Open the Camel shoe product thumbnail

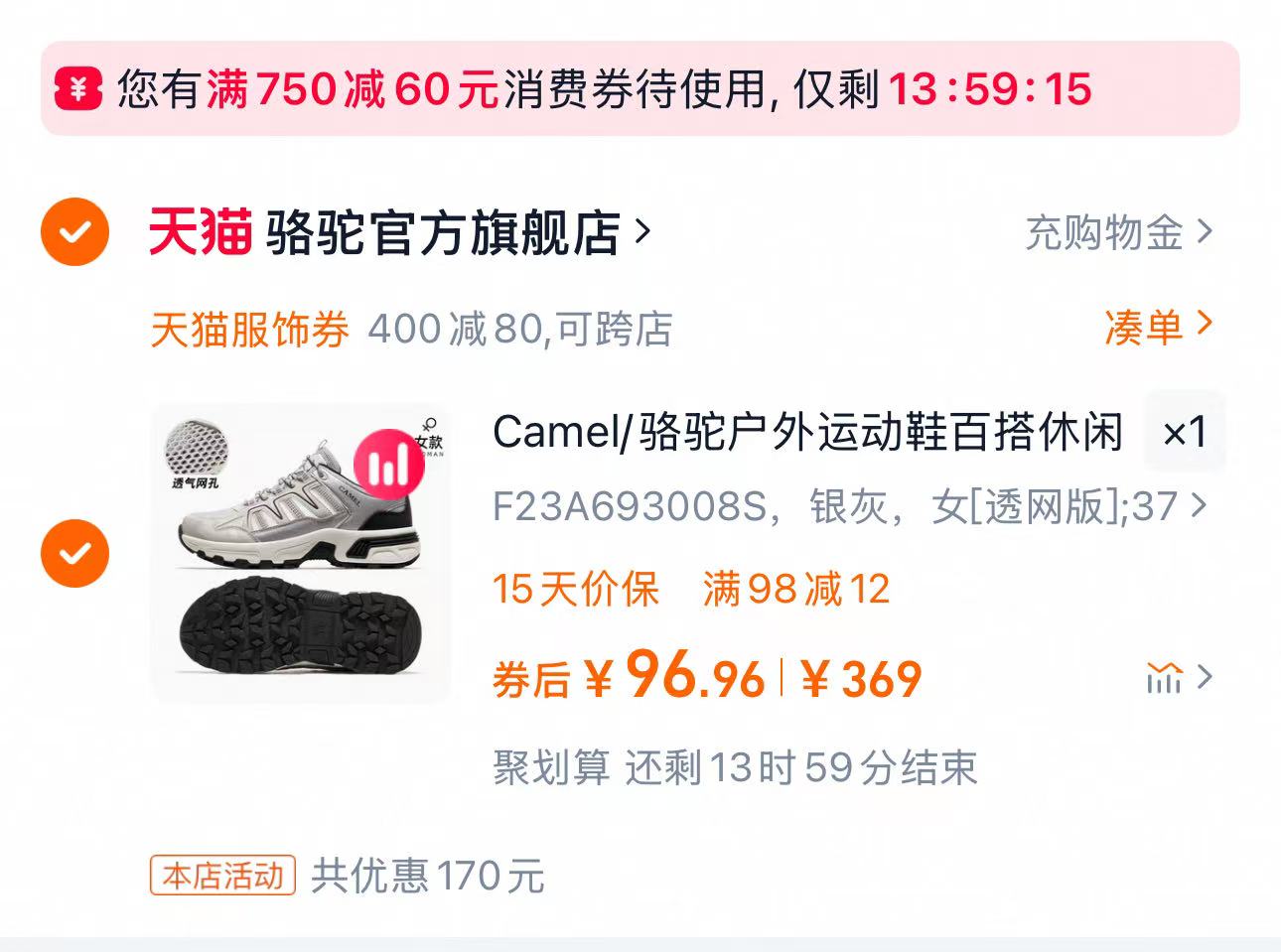coord(301,553)
